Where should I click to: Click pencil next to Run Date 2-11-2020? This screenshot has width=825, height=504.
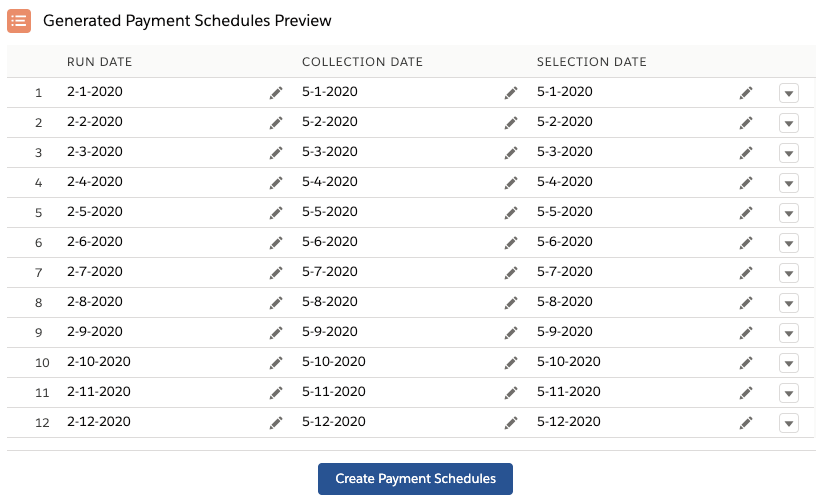point(276,393)
